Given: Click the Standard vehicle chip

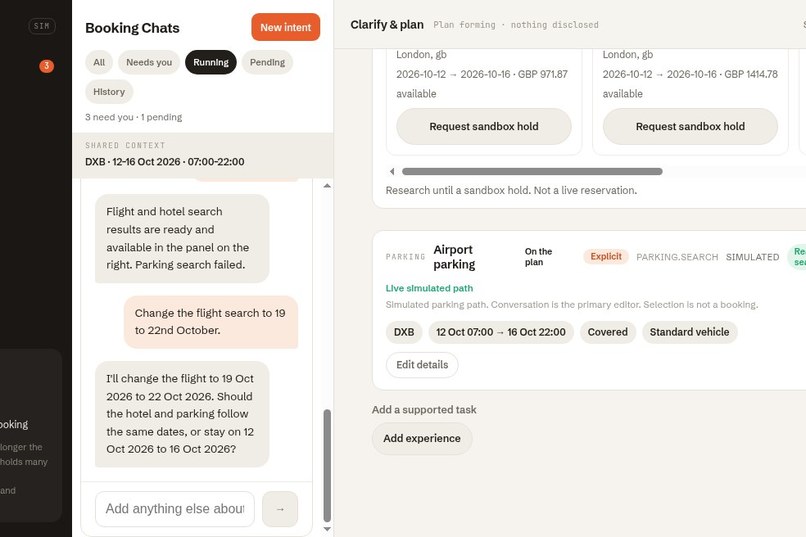Looking at the screenshot, I should click(x=689, y=332).
